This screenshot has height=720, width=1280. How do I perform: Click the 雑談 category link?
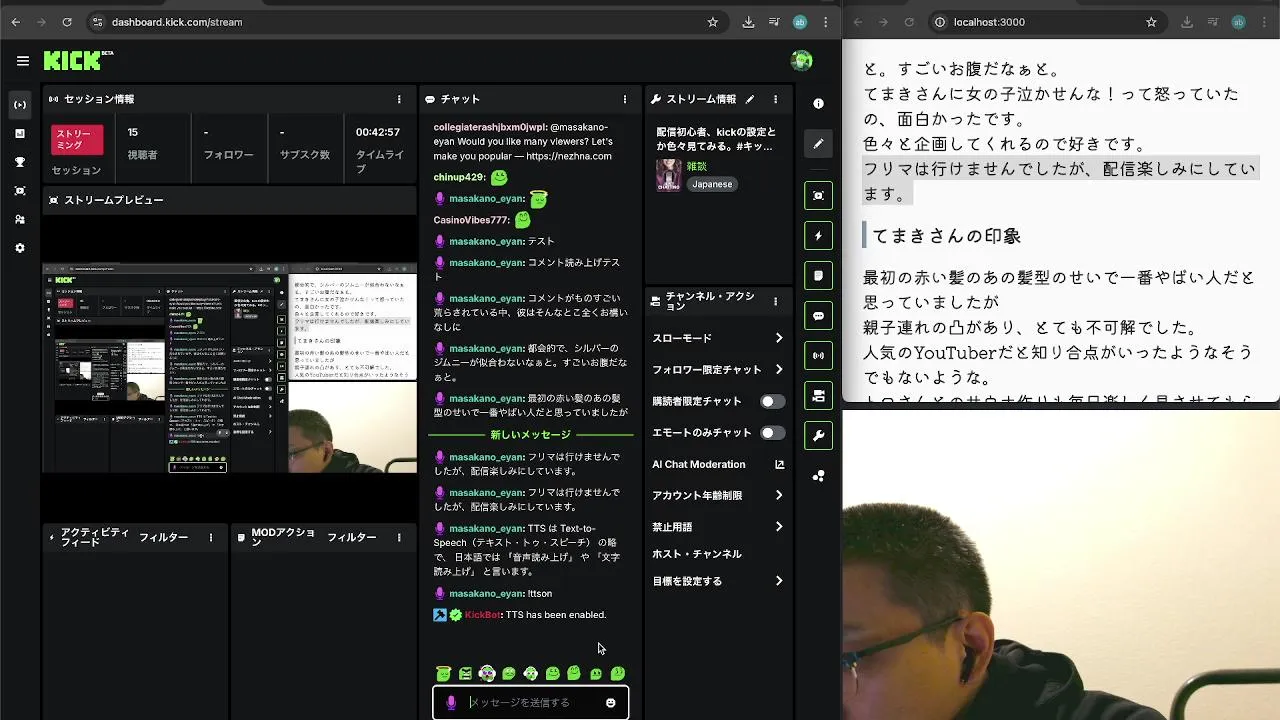696,166
